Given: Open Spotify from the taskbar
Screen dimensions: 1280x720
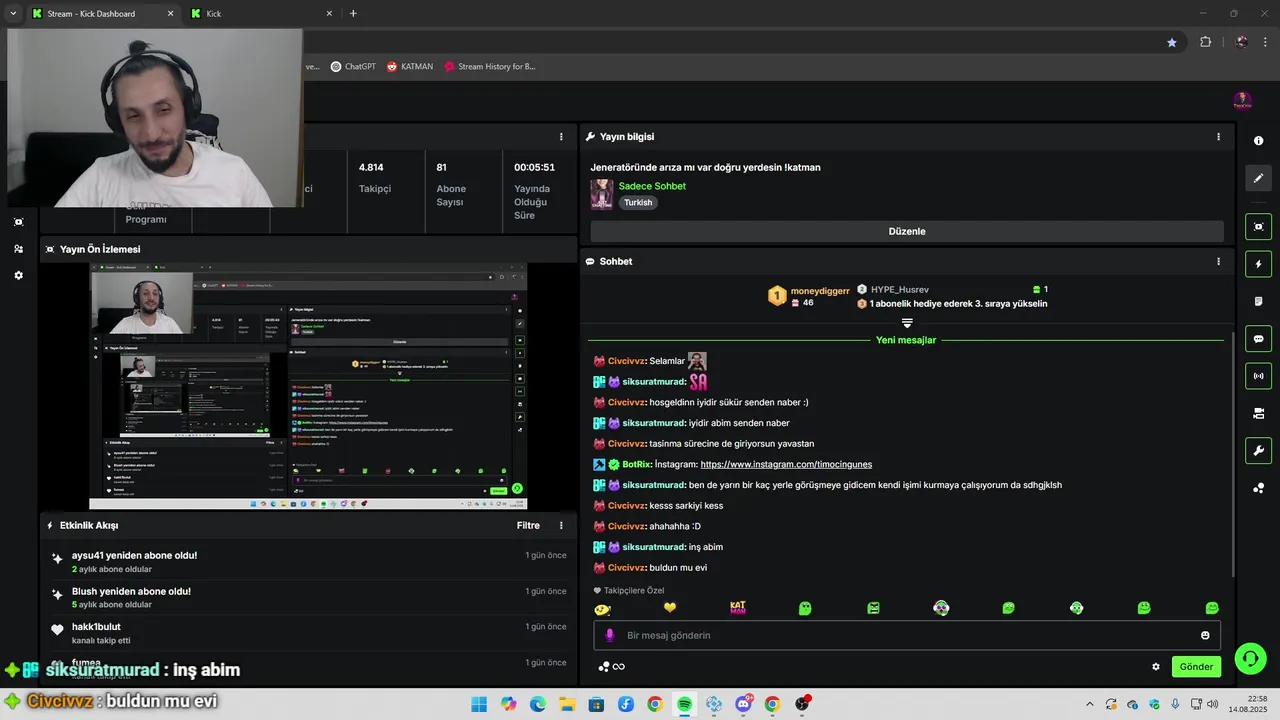Looking at the screenshot, I should [684, 704].
